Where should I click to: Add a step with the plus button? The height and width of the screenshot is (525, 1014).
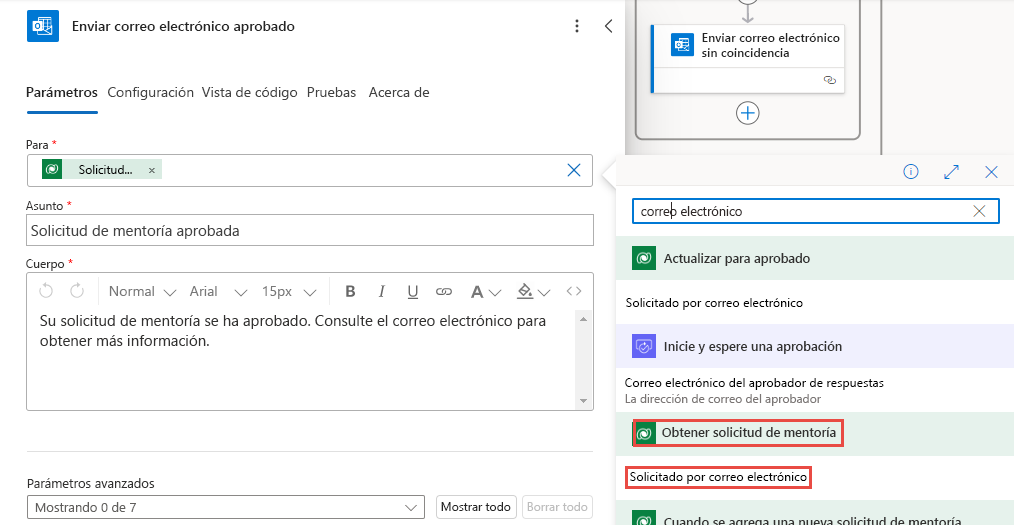(x=748, y=113)
